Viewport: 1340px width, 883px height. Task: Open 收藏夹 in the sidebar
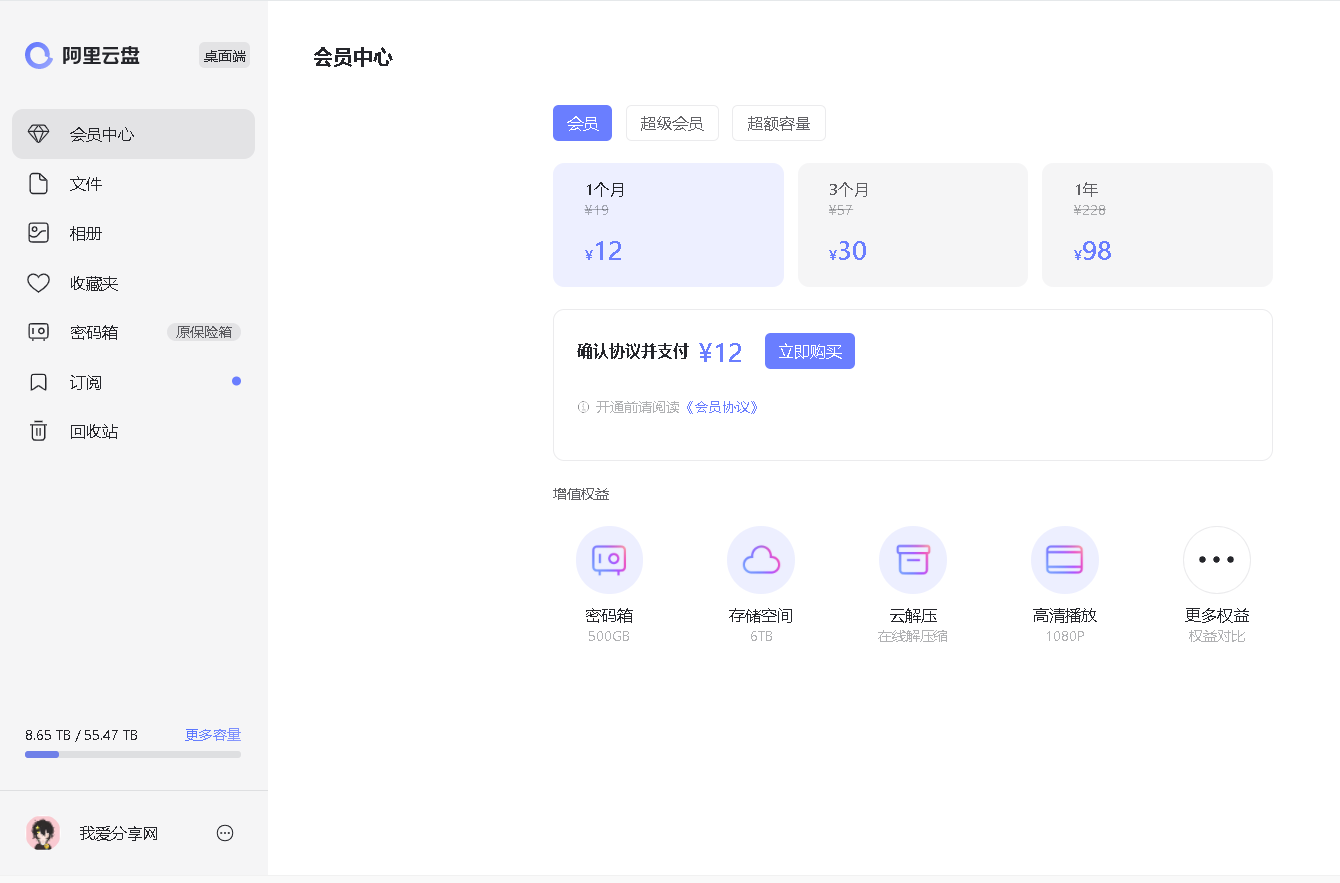pyautogui.click(x=133, y=283)
